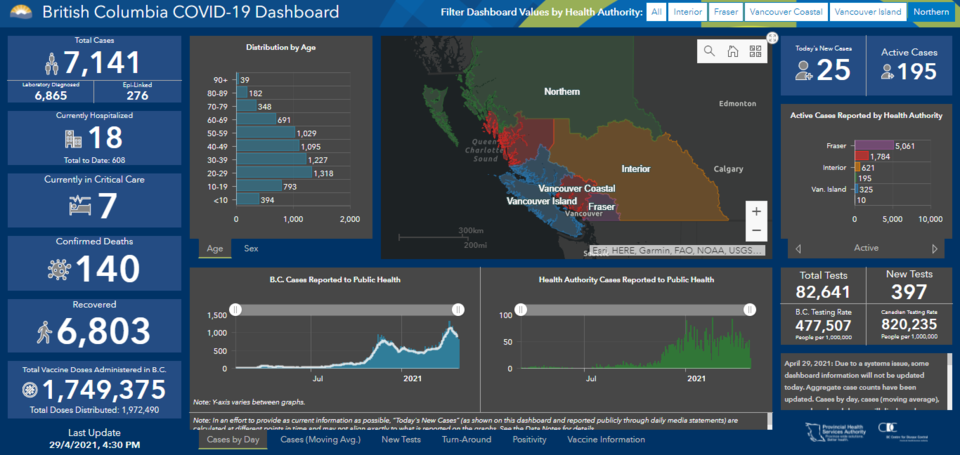
Task: Click the Total Tests value 82,641
Action: click(823, 291)
